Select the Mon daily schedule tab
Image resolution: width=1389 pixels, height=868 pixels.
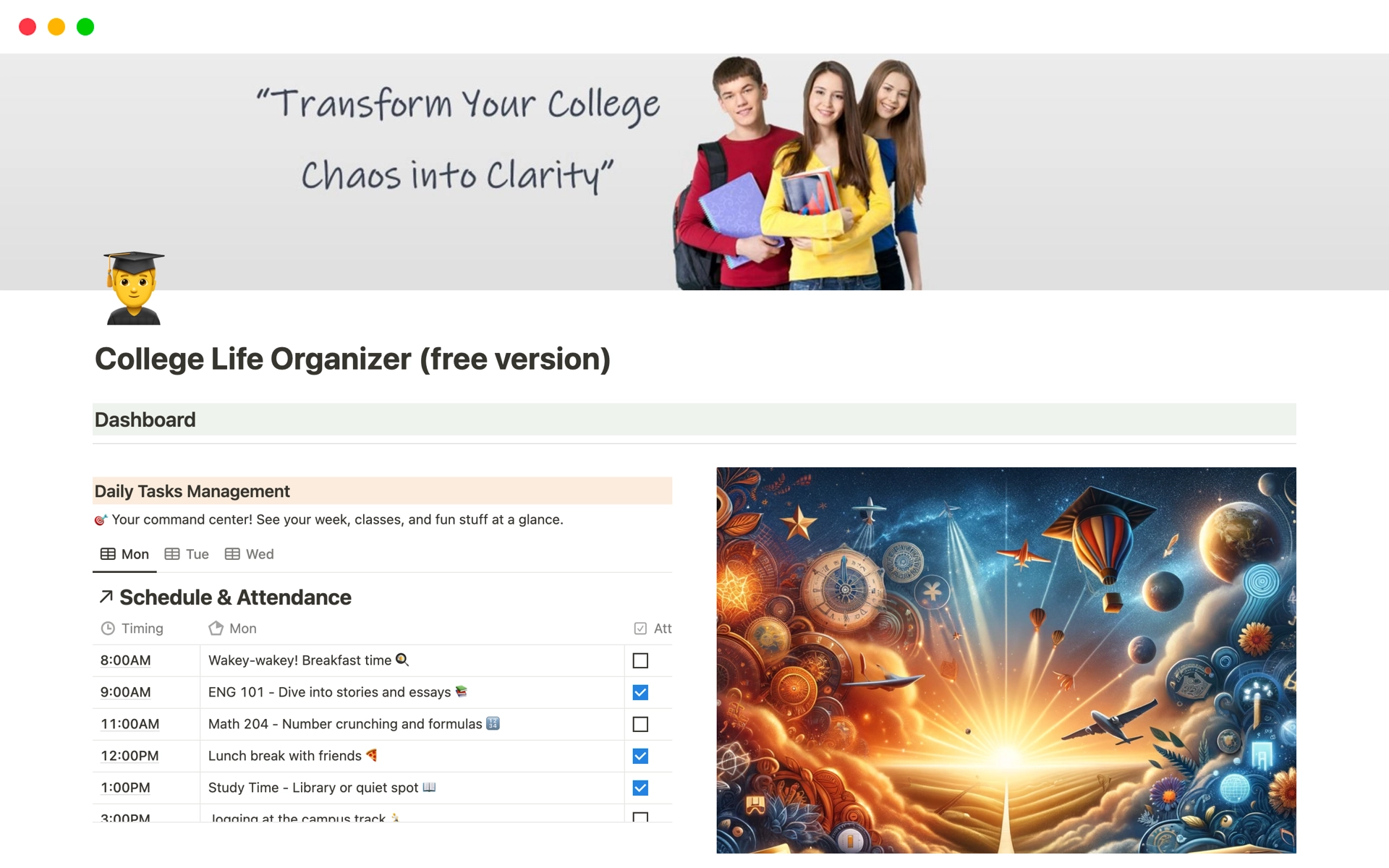click(x=126, y=553)
